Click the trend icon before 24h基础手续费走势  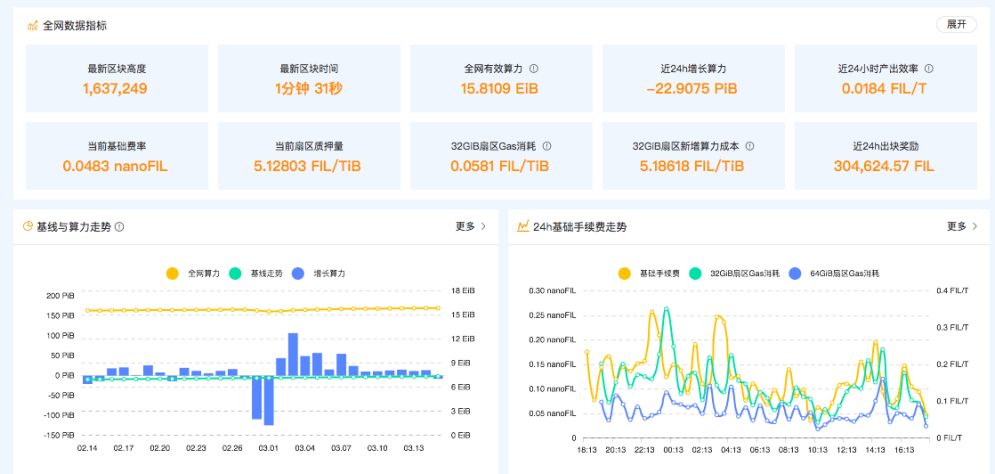tap(523, 227)
